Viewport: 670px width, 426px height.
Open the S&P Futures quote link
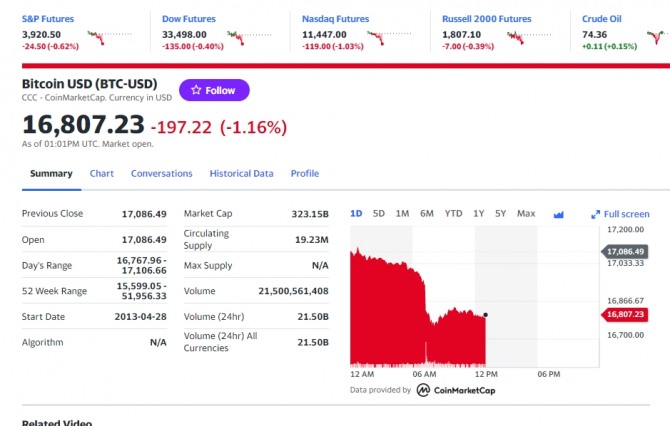point(46,19)
